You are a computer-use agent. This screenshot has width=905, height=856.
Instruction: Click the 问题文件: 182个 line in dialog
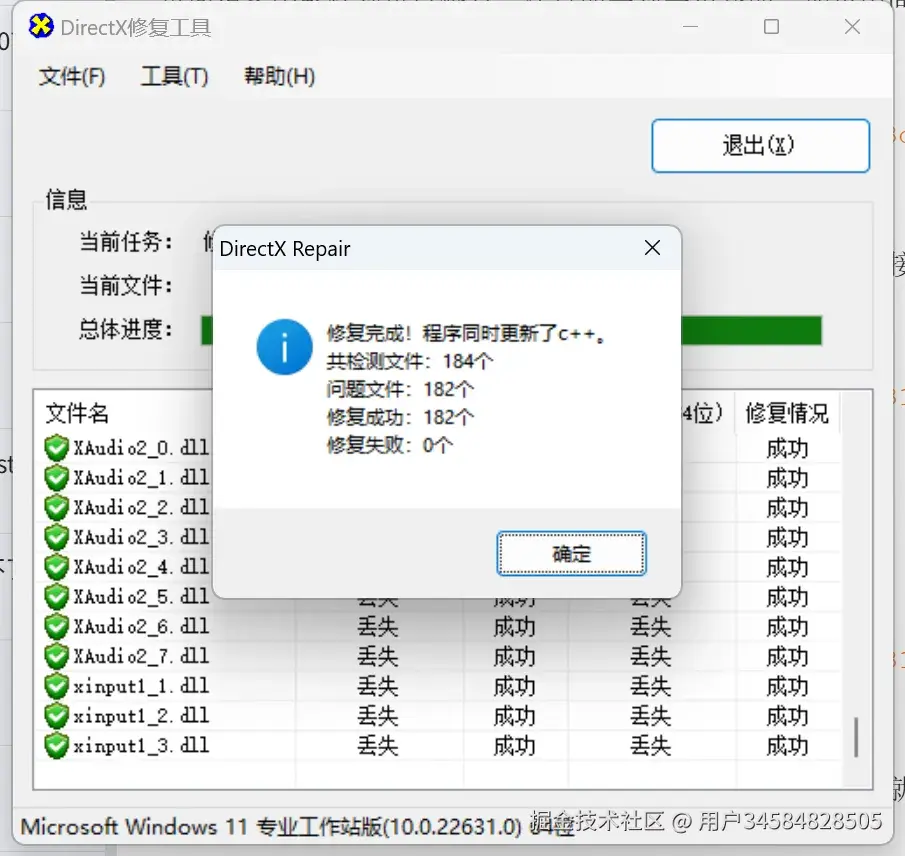pyautogui.click(x=401, y=389)
